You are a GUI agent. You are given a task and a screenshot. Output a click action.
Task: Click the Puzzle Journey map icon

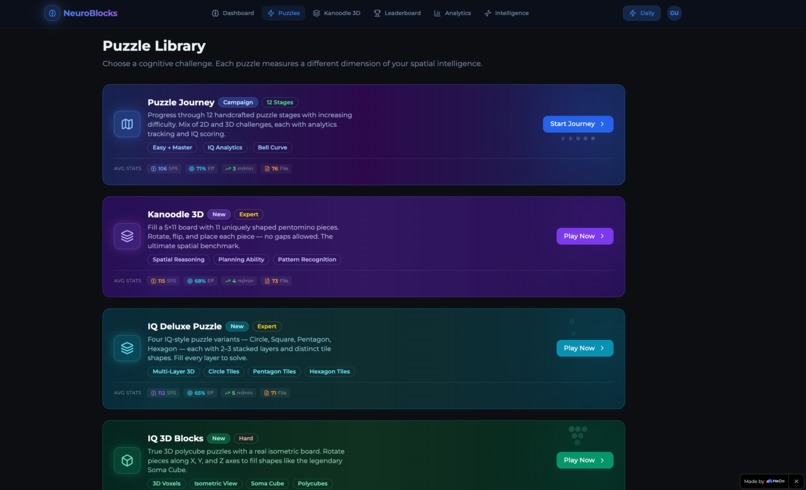(x=127, y=124)
